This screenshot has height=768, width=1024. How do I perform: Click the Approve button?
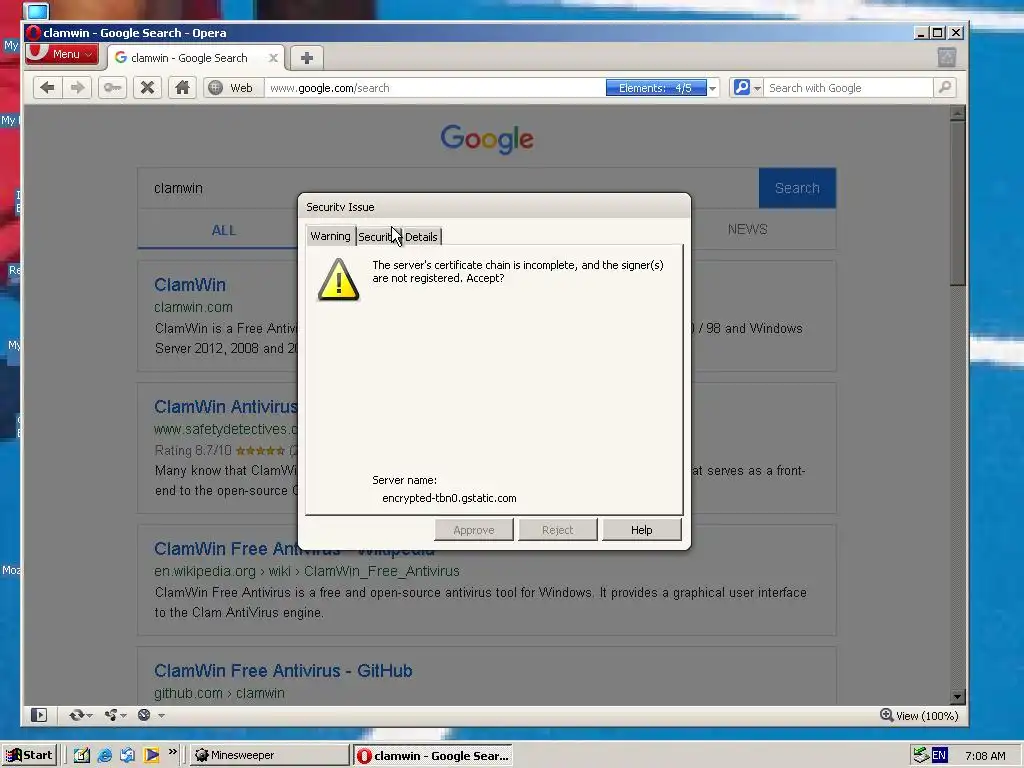click(x=473, y=530)
